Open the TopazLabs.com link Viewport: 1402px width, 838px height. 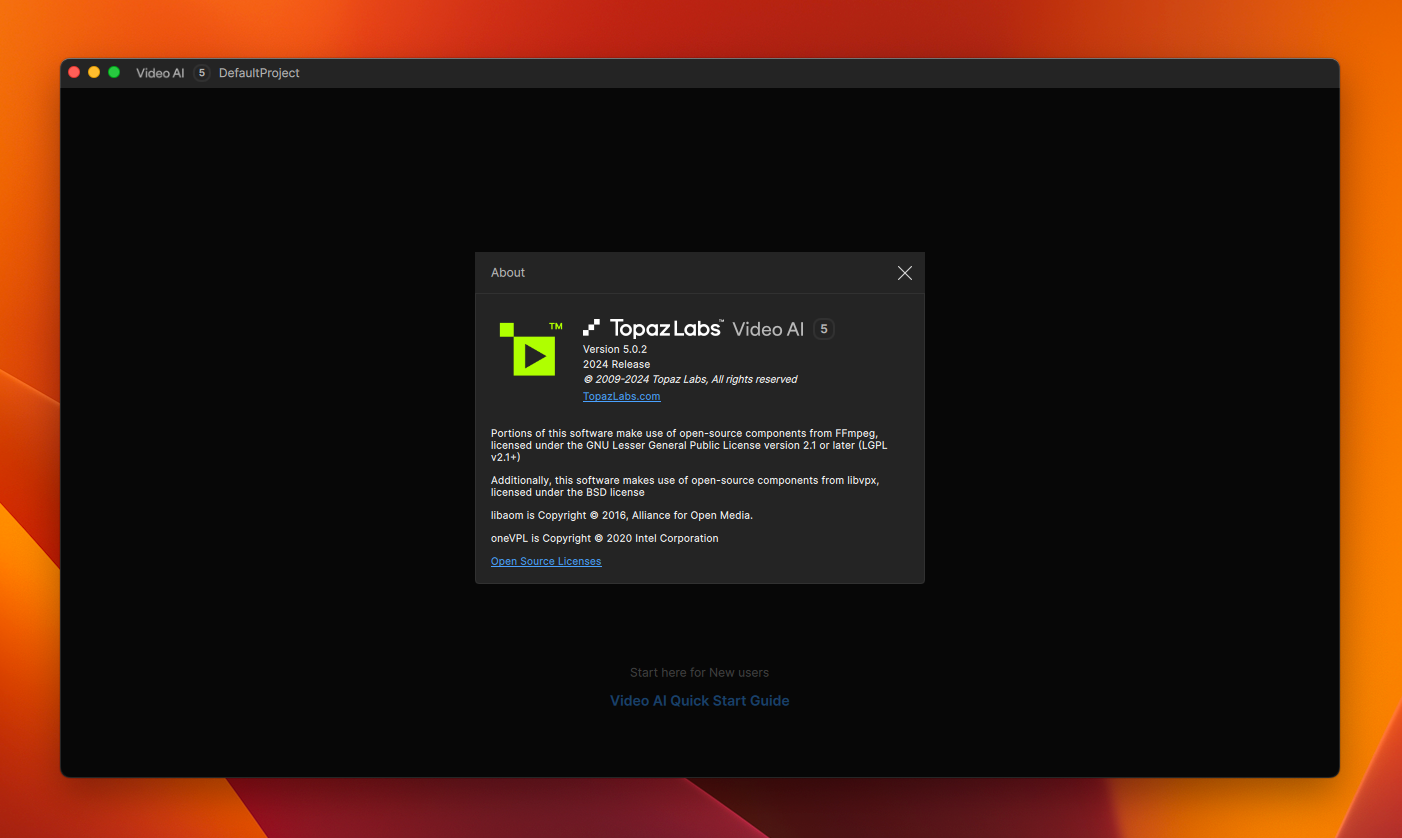point(622,396)
